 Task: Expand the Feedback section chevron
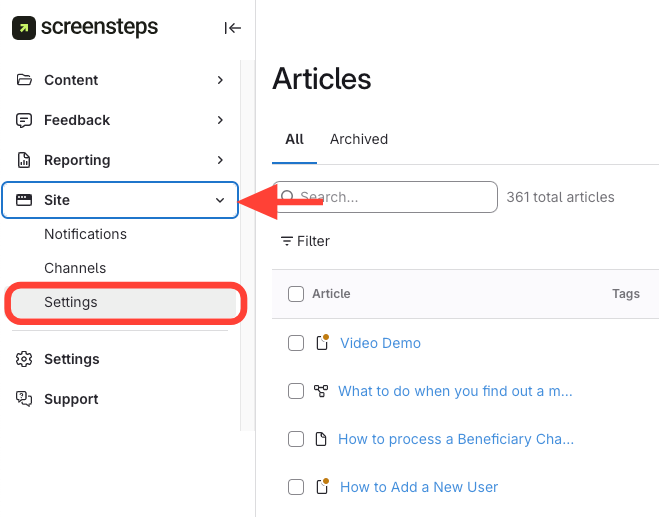pos(220,120)
